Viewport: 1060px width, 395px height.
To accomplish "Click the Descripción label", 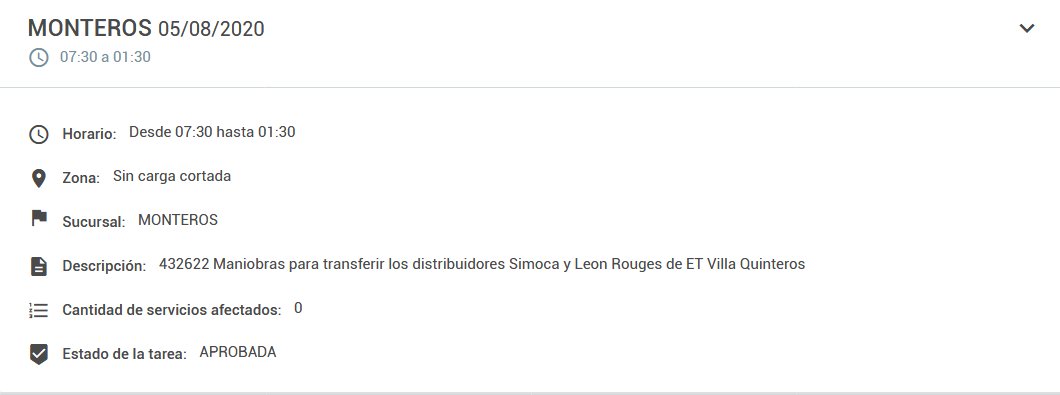I will 104,266.
